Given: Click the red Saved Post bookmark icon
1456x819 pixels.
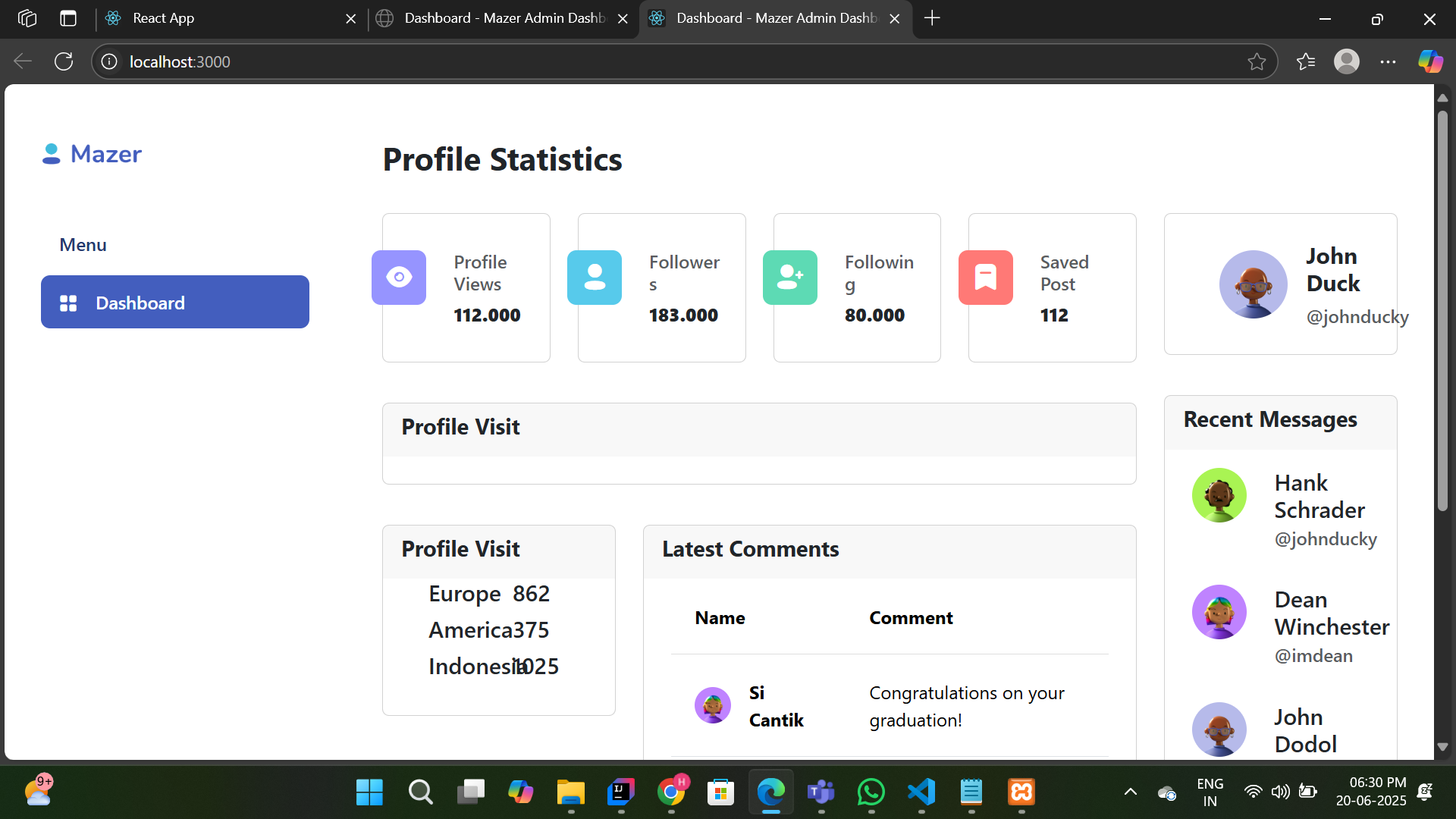Looking at the screenshot, I should 985,278.
